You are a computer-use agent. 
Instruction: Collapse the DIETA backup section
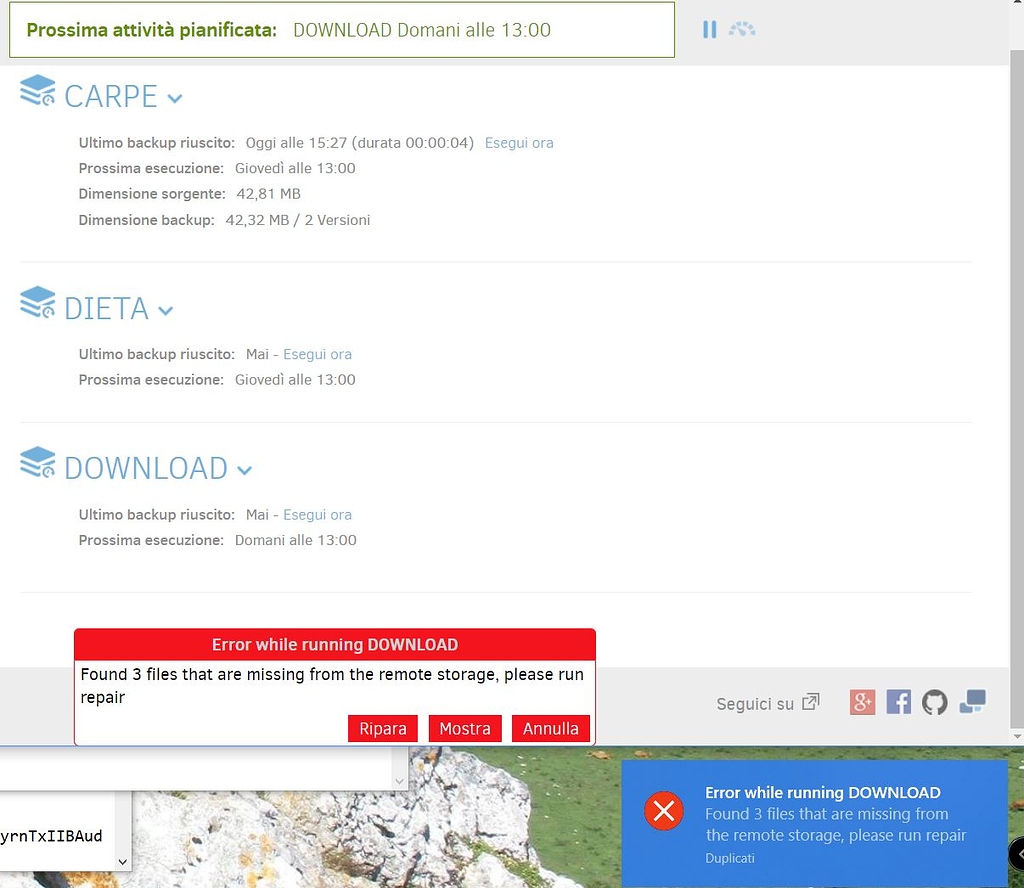[x=166, y=311]
